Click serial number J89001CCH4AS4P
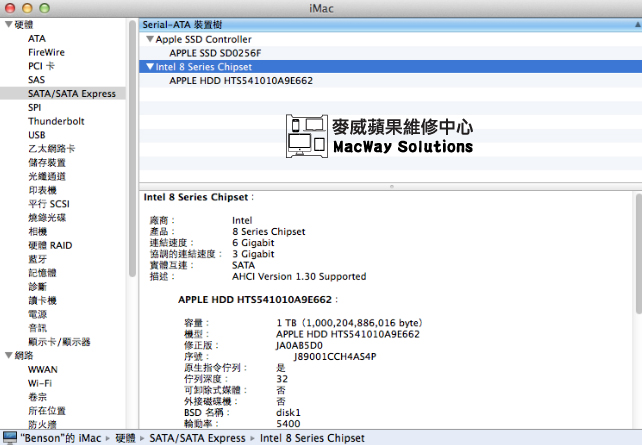Viewport: 642px width, 445px height. (x=335, y=357)
